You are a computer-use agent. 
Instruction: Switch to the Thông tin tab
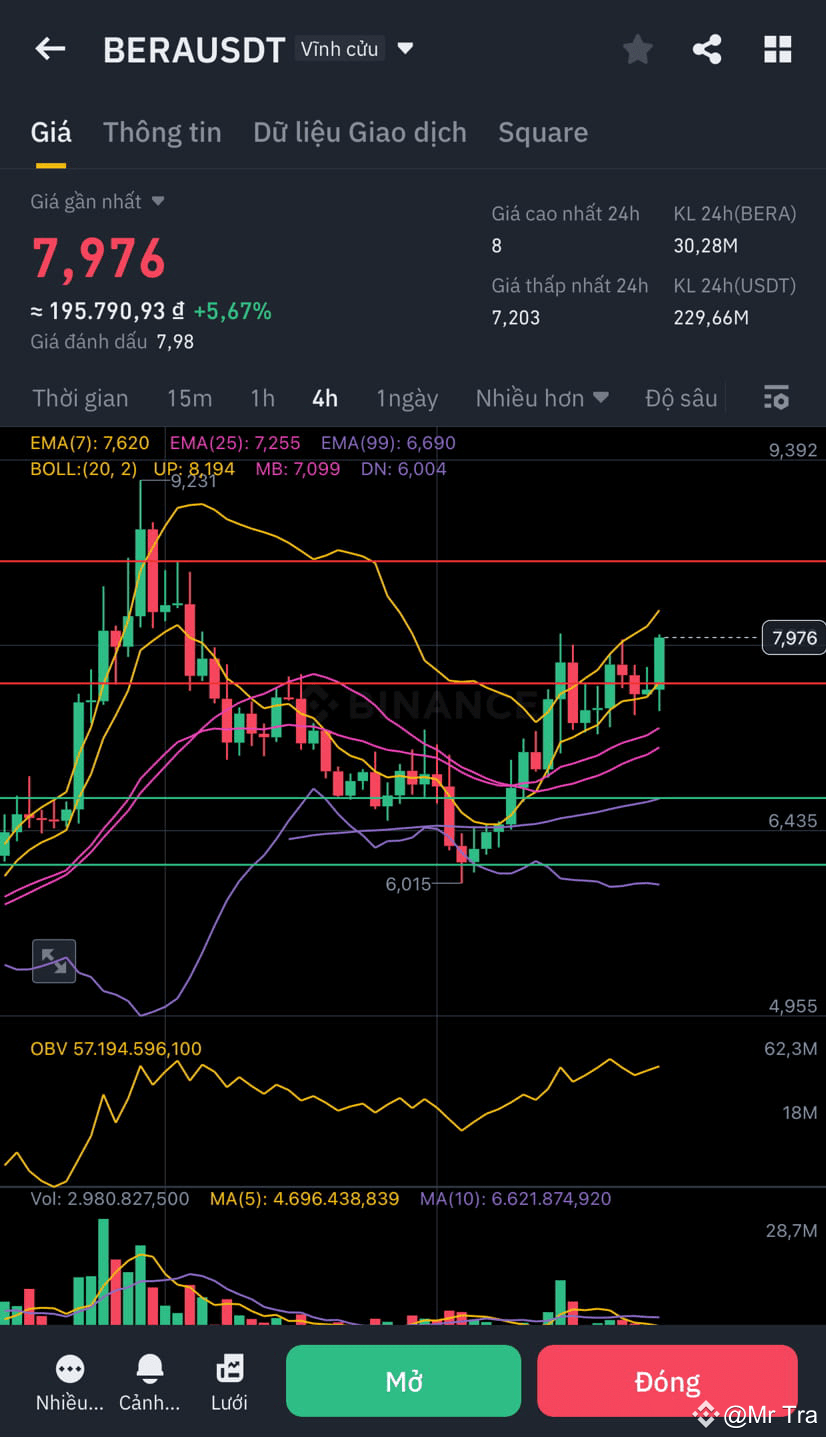point(162,131)
